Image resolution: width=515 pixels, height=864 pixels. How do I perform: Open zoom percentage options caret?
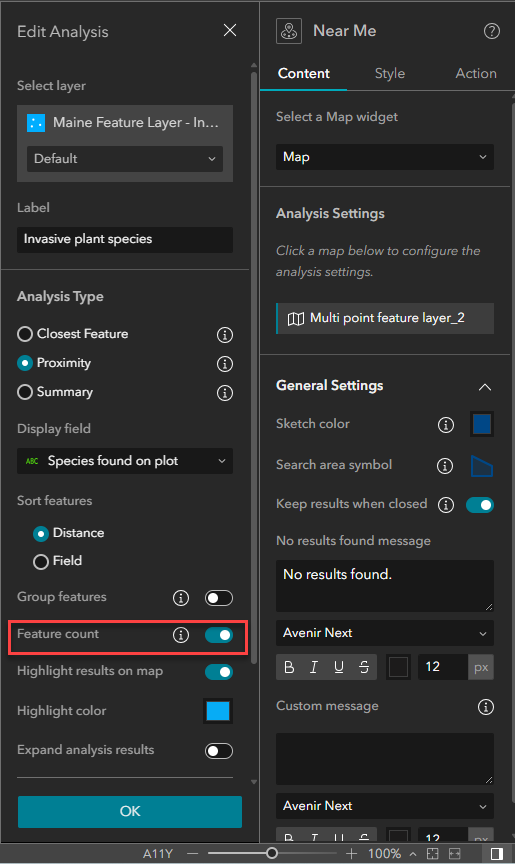pyautogui.click(x=413, y=854)
